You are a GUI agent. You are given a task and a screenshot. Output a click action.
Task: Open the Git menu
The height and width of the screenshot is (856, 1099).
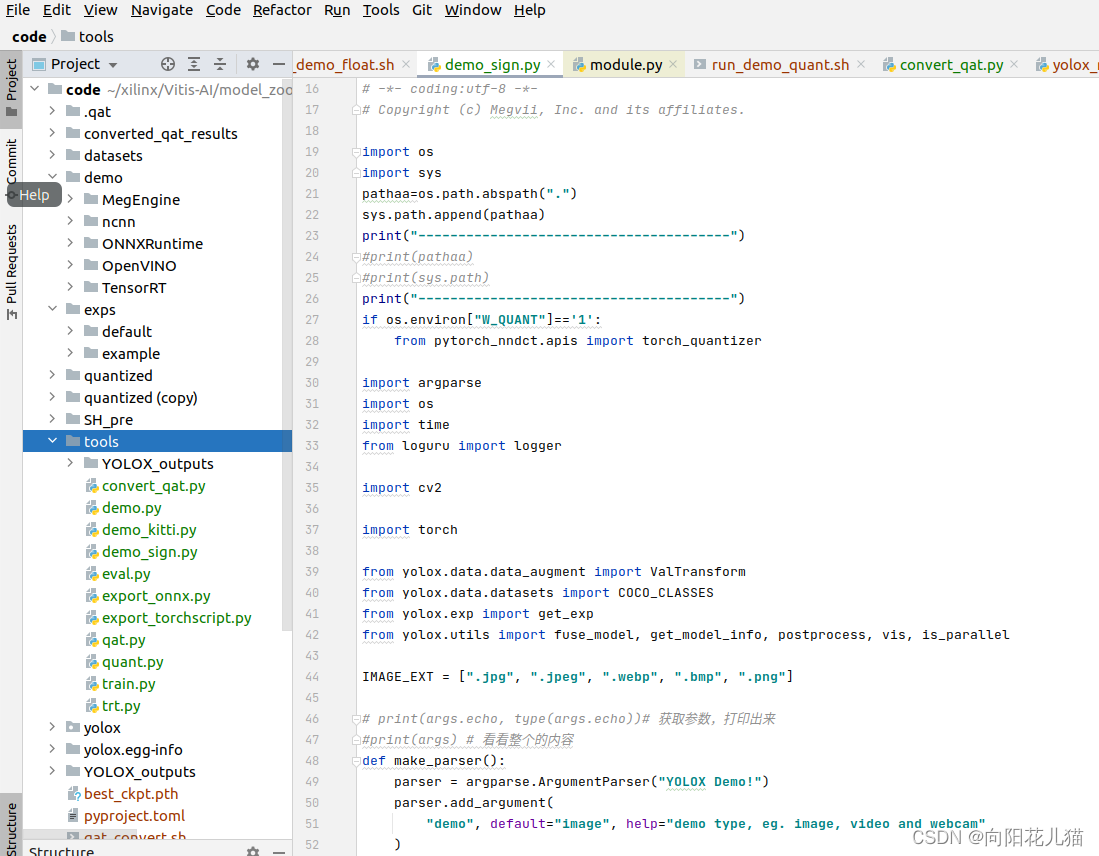point(421,10)
